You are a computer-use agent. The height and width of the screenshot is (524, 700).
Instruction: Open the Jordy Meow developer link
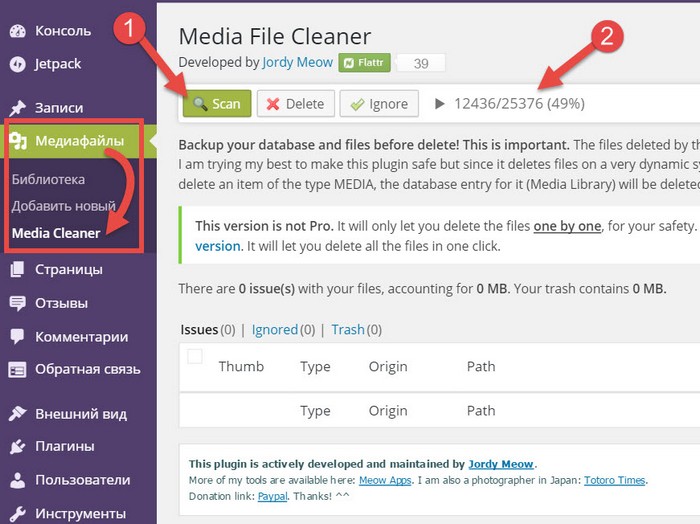pyautogui.click(x=297, y=62)
